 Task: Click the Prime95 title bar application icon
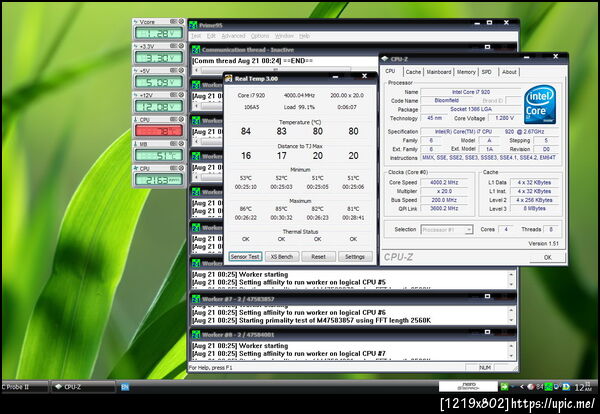pos(194,25)
